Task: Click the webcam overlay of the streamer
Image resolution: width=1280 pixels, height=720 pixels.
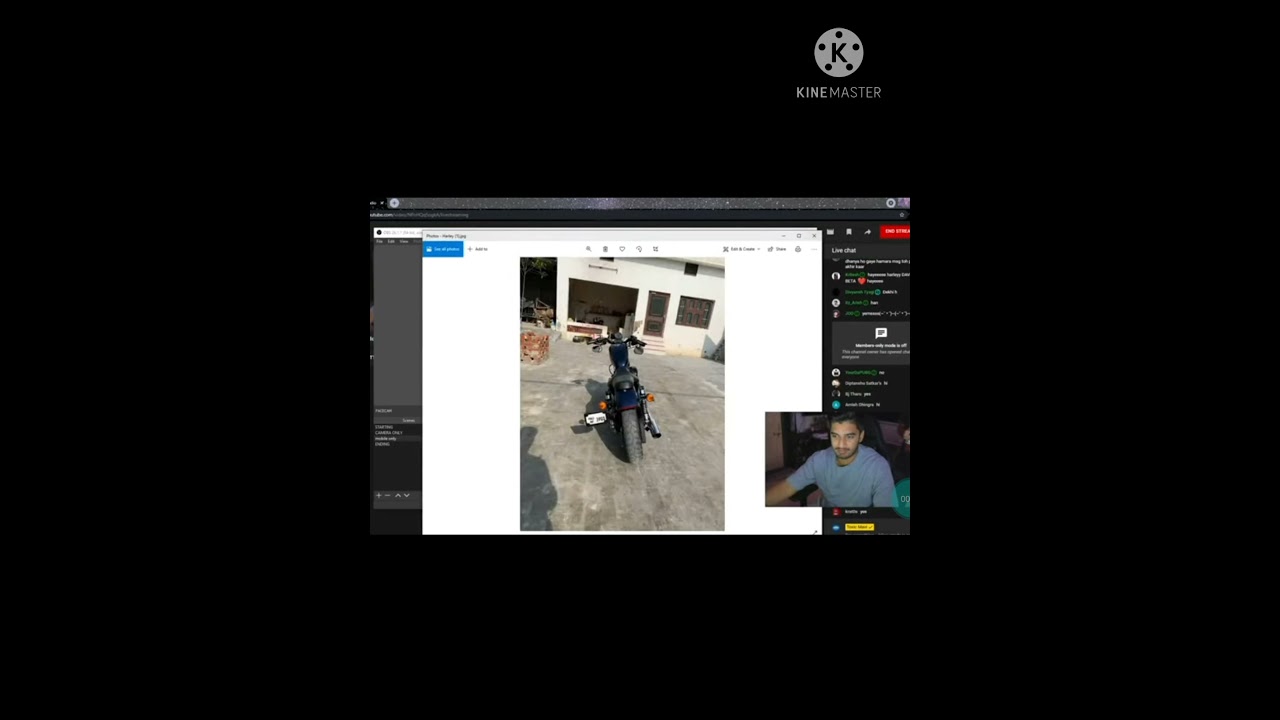Action: tap(837, 459)
